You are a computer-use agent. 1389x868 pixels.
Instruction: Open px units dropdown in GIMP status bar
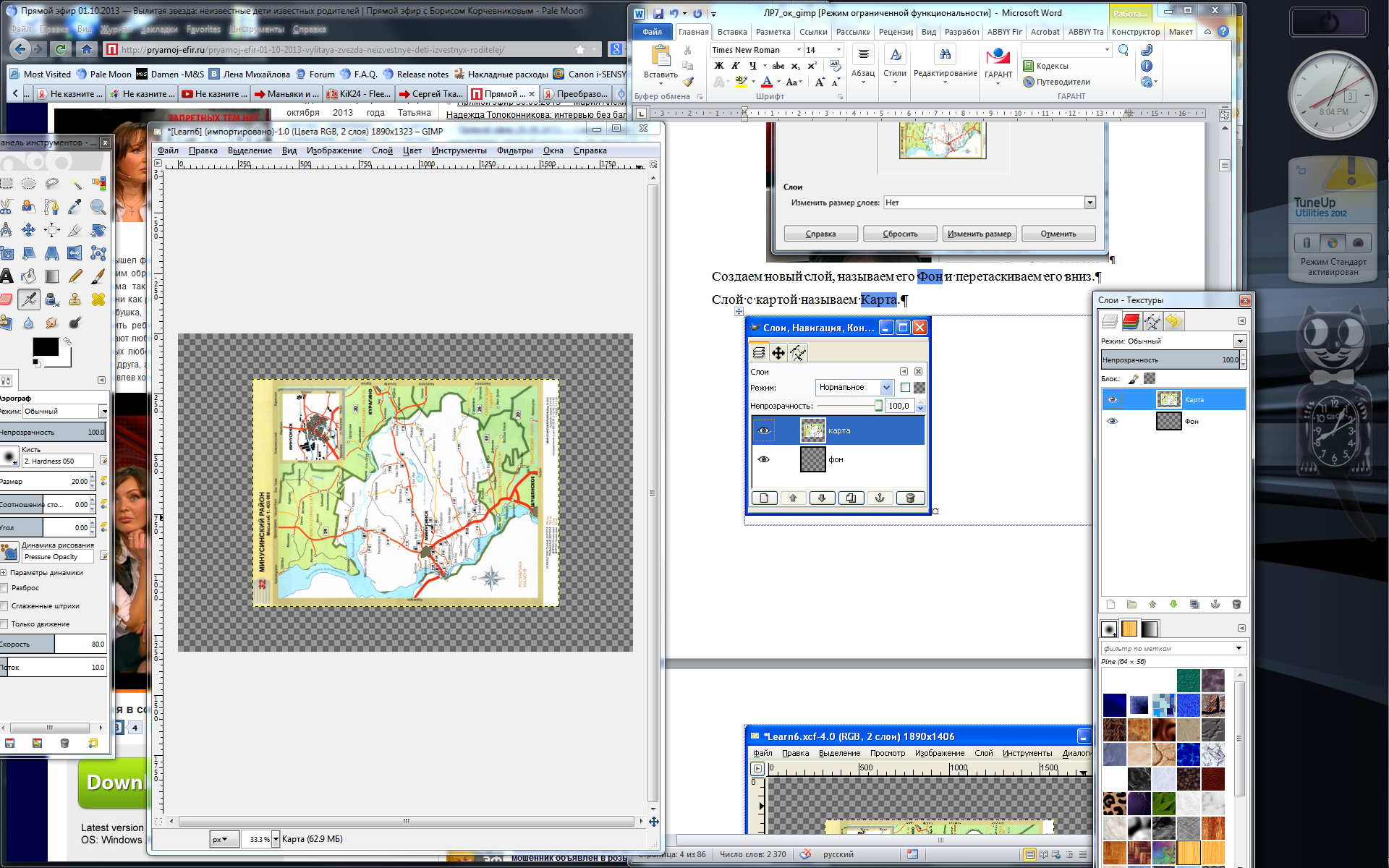[x=224, y=839]
